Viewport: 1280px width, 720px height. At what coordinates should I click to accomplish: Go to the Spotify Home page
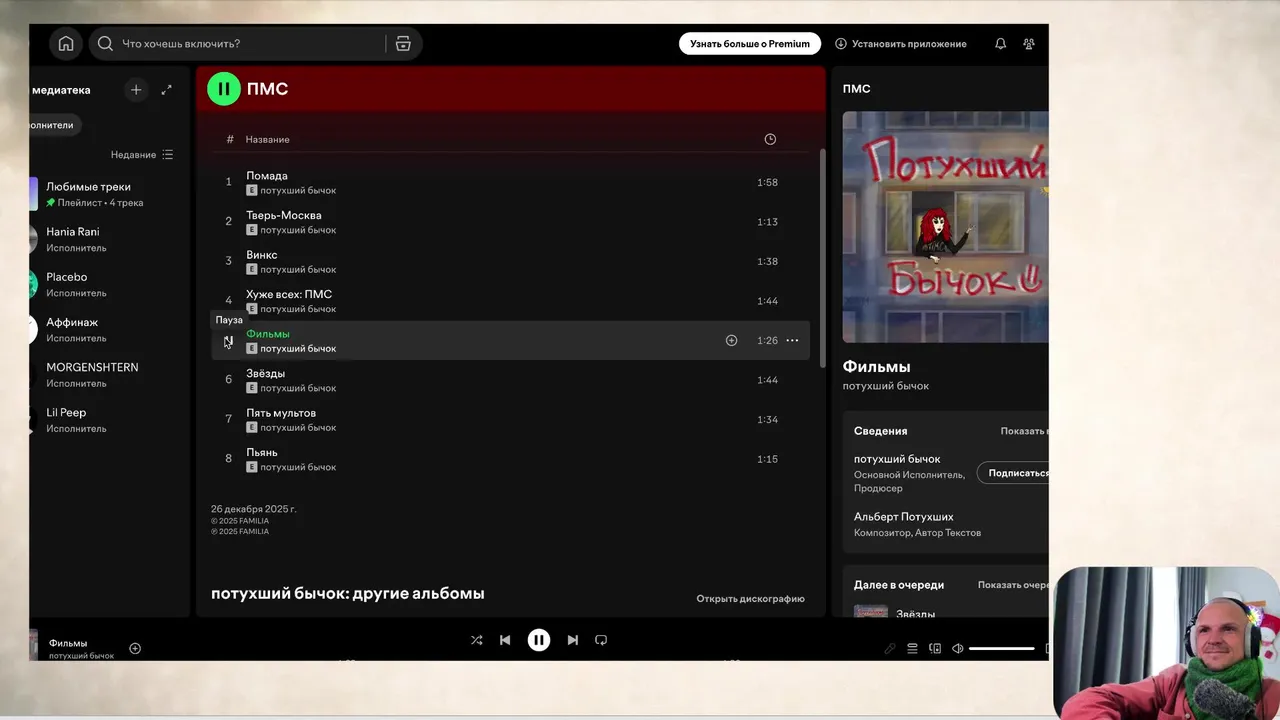click(66, 44)
